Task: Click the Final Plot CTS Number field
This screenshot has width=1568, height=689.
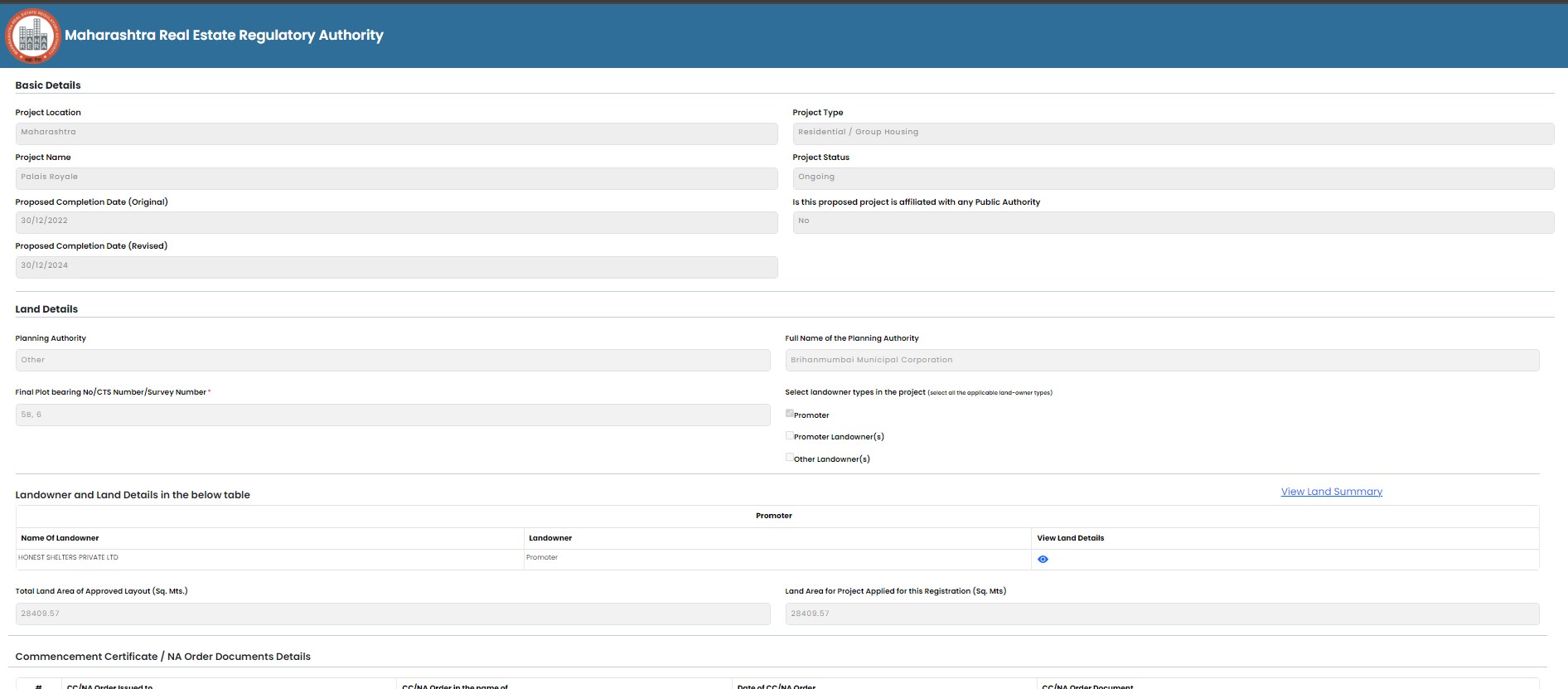Action: click(x=393, y=415)
